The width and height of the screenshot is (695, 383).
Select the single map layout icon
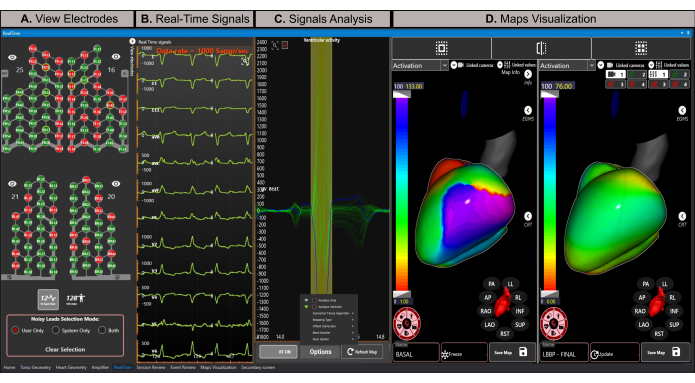(441, 48)
